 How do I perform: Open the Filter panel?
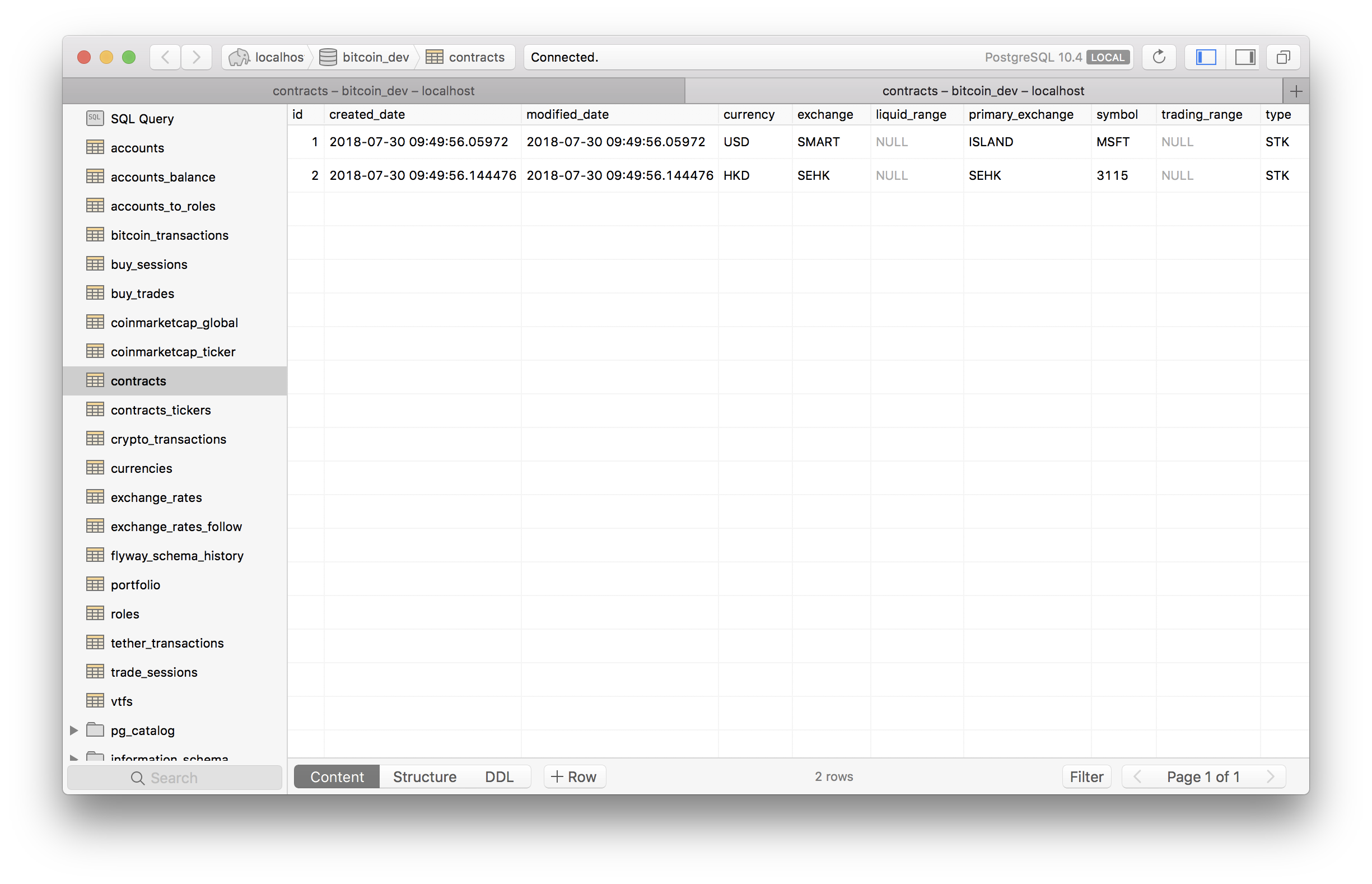pos(1086,776)
